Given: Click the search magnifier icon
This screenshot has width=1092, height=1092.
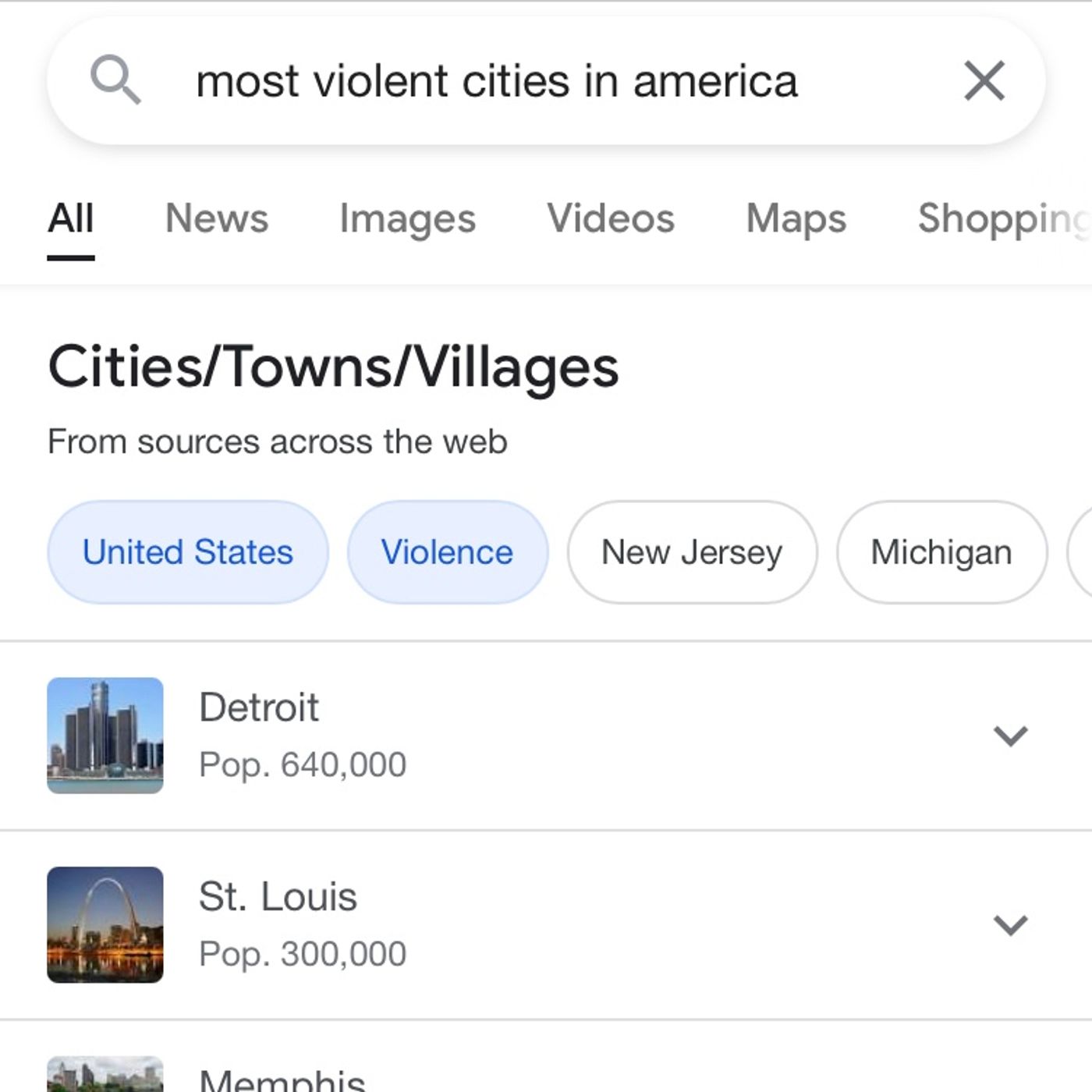Looking at the screenshot, I should click(115, 80).
